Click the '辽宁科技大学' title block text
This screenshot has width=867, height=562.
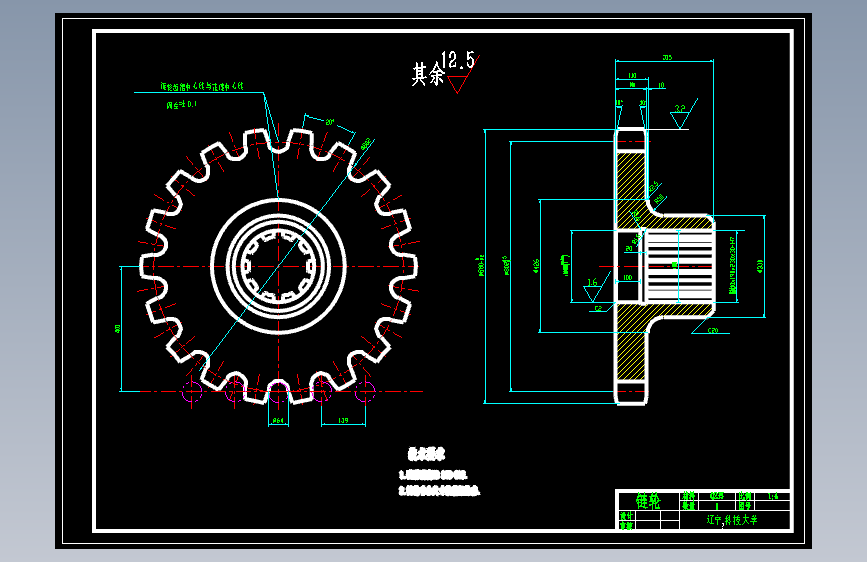point(732,520)
